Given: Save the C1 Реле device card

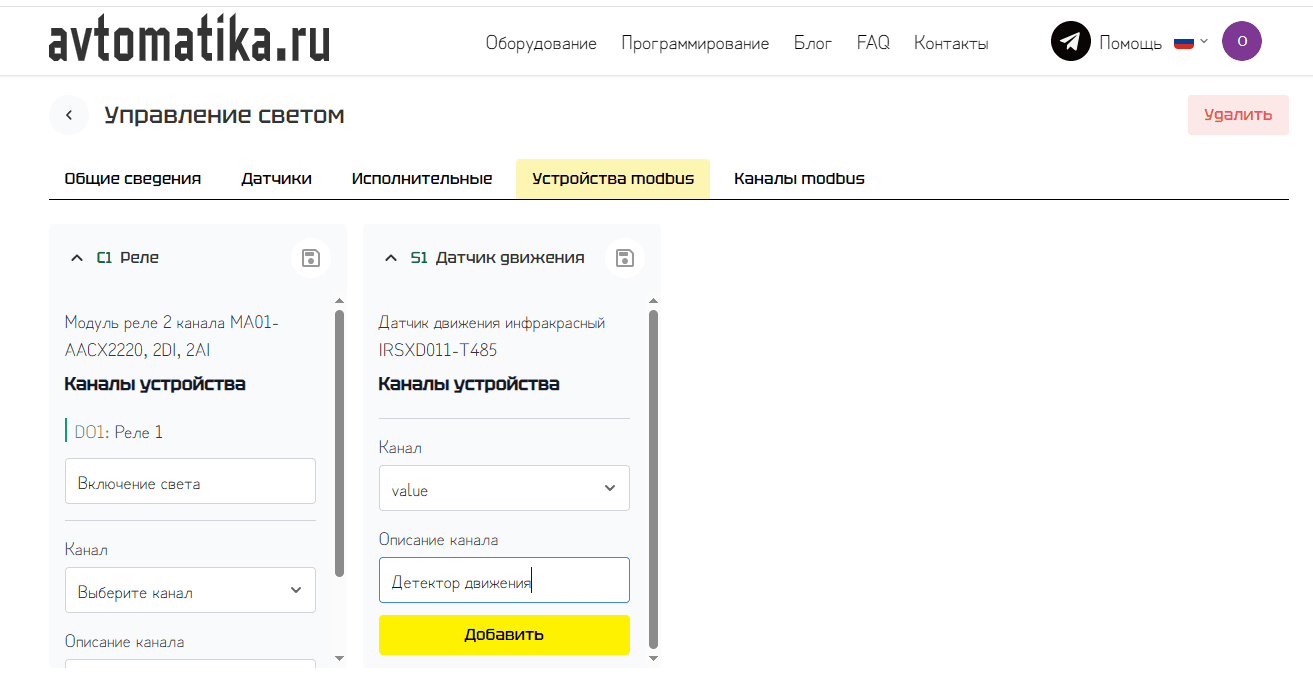Looking at the screenshot, I should pos(311,258).
